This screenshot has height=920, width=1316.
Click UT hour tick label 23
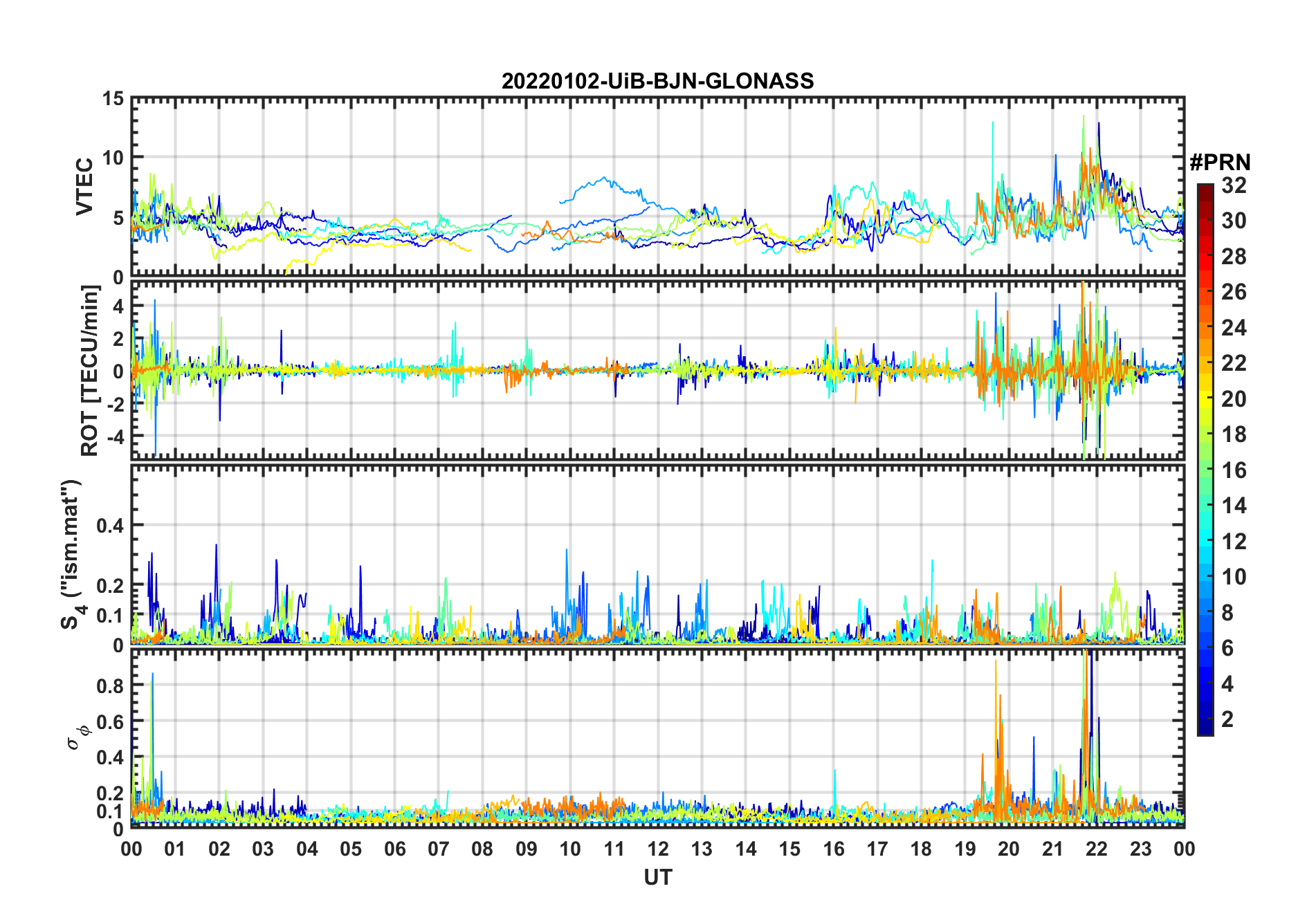pyautogui.click(x=1141, y=849)
